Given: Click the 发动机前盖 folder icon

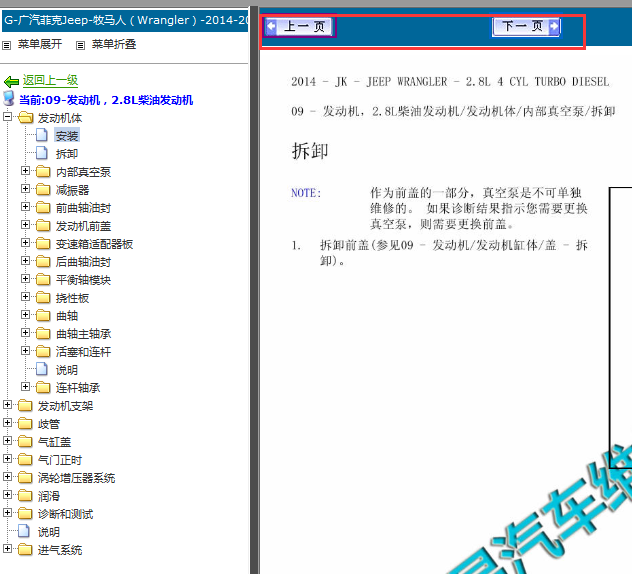Looking at the screenshot, I should click(x=43, y=225).
